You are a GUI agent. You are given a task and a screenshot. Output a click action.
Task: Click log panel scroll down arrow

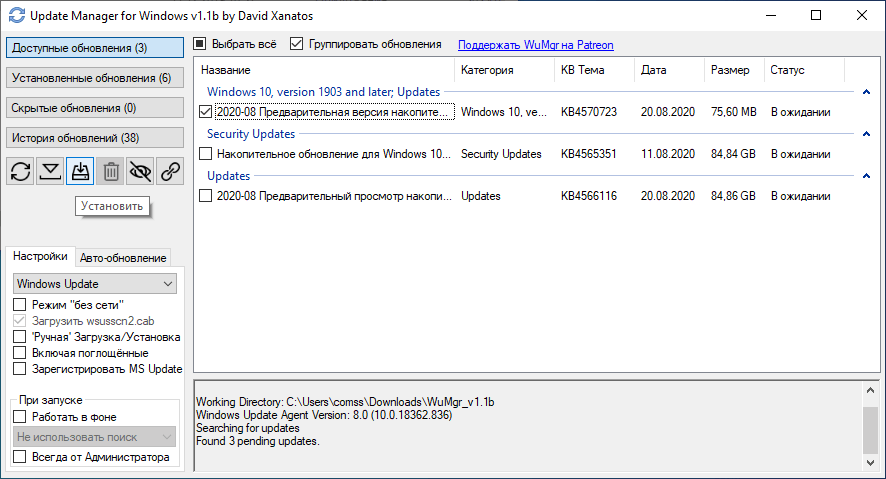870,463
